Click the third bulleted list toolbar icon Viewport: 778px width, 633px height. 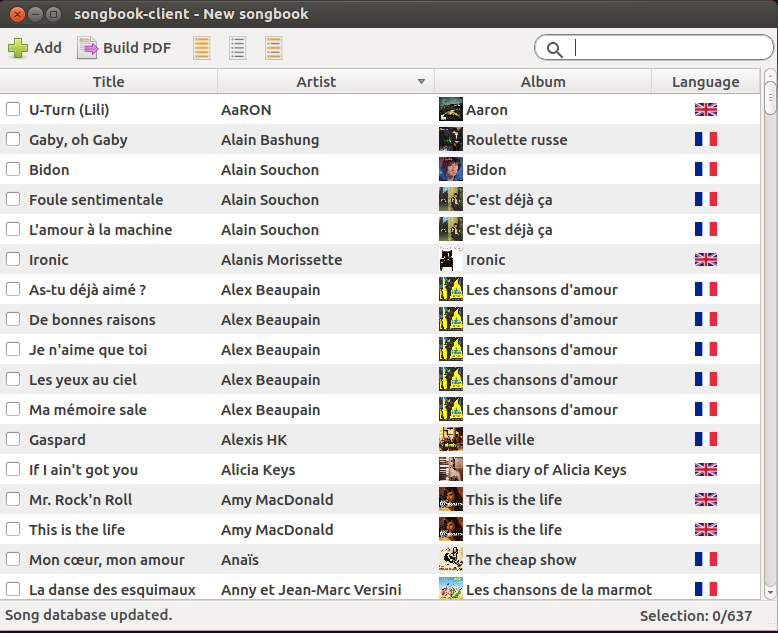274,48
